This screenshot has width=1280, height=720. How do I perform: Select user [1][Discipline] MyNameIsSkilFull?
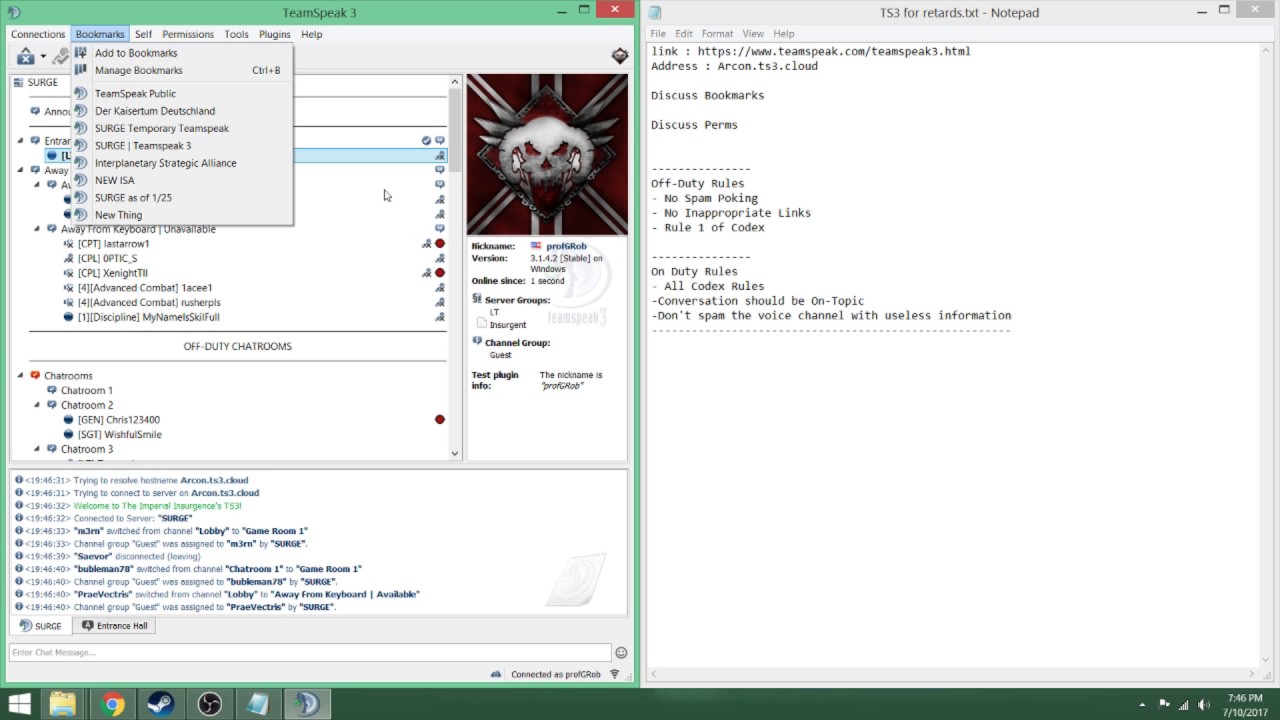pyautogui.click(x=148, y=317)
